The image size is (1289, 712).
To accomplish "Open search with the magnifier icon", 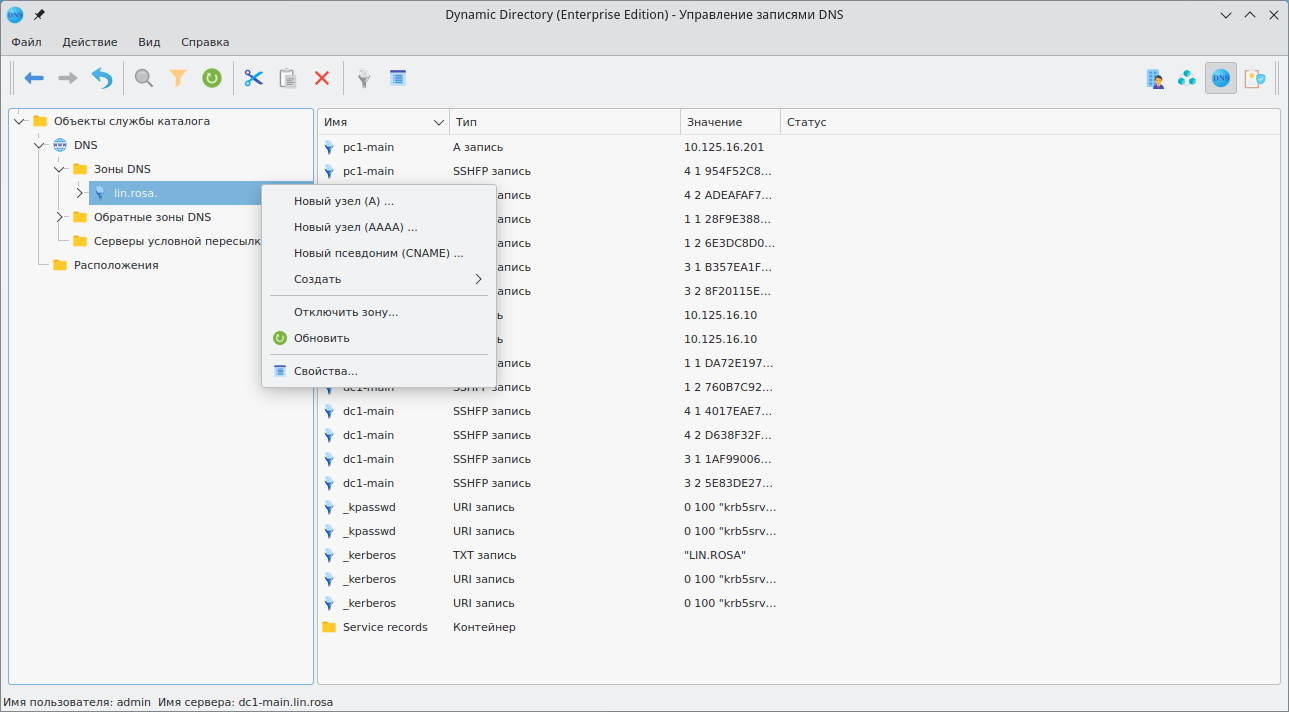I will click(144, 78).
